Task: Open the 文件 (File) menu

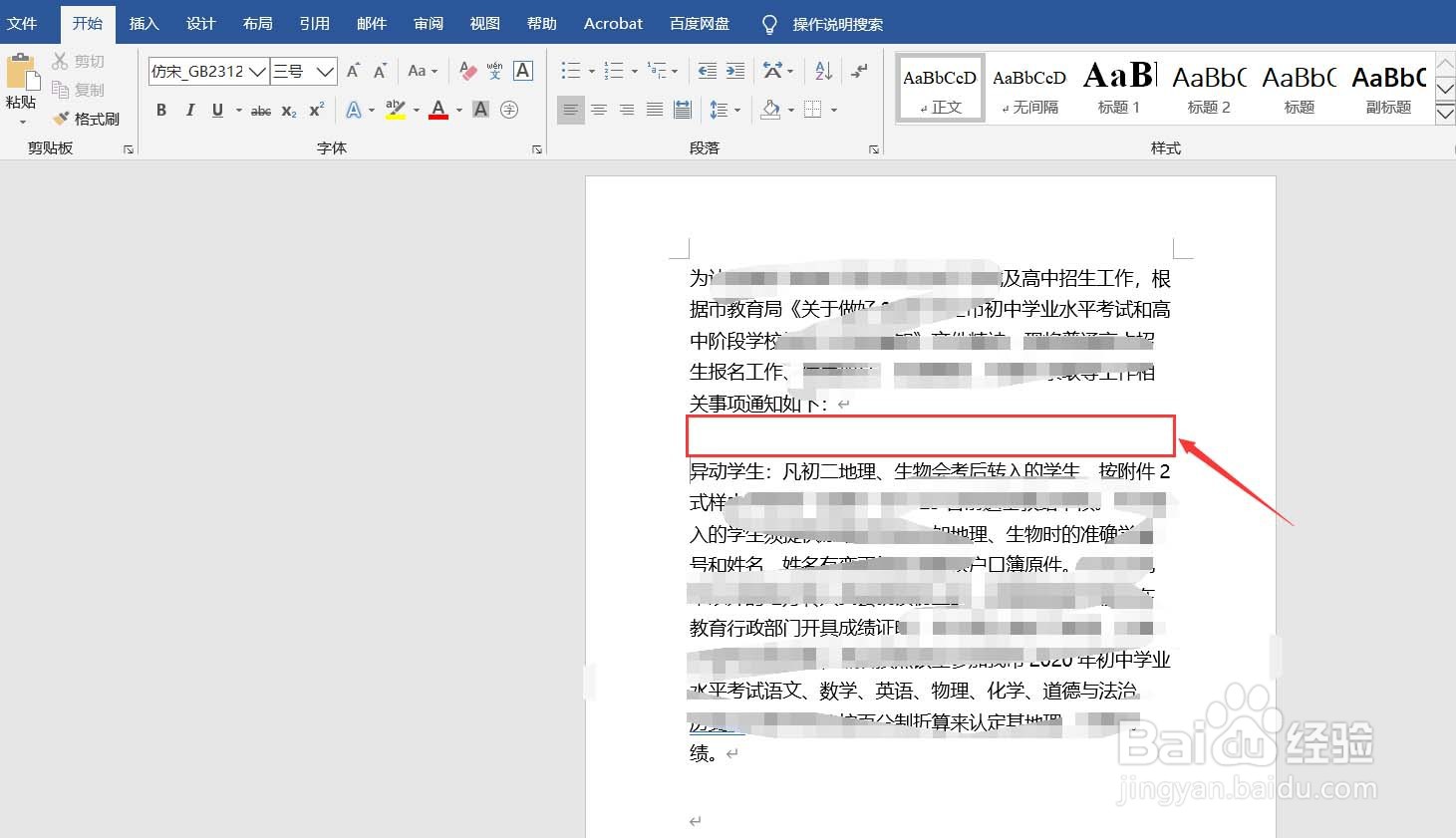Action: pyautogui.click(x=22, y=23)
